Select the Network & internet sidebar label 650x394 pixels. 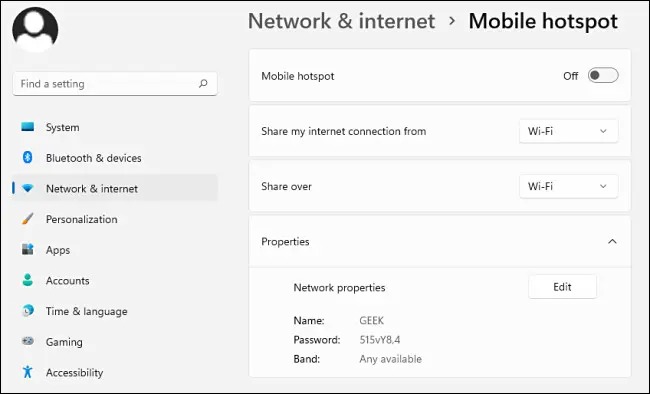pyautogui.click(x=92, y=189)
